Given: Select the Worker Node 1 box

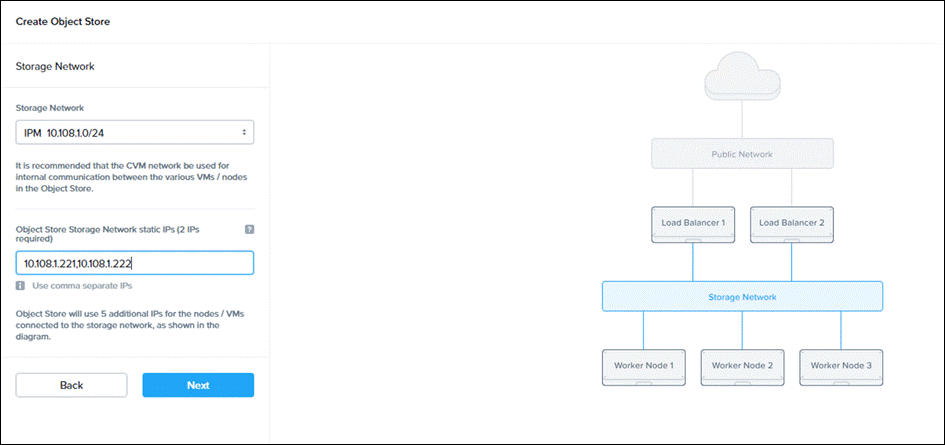Looking at the screenshot, I should [644, 367].
